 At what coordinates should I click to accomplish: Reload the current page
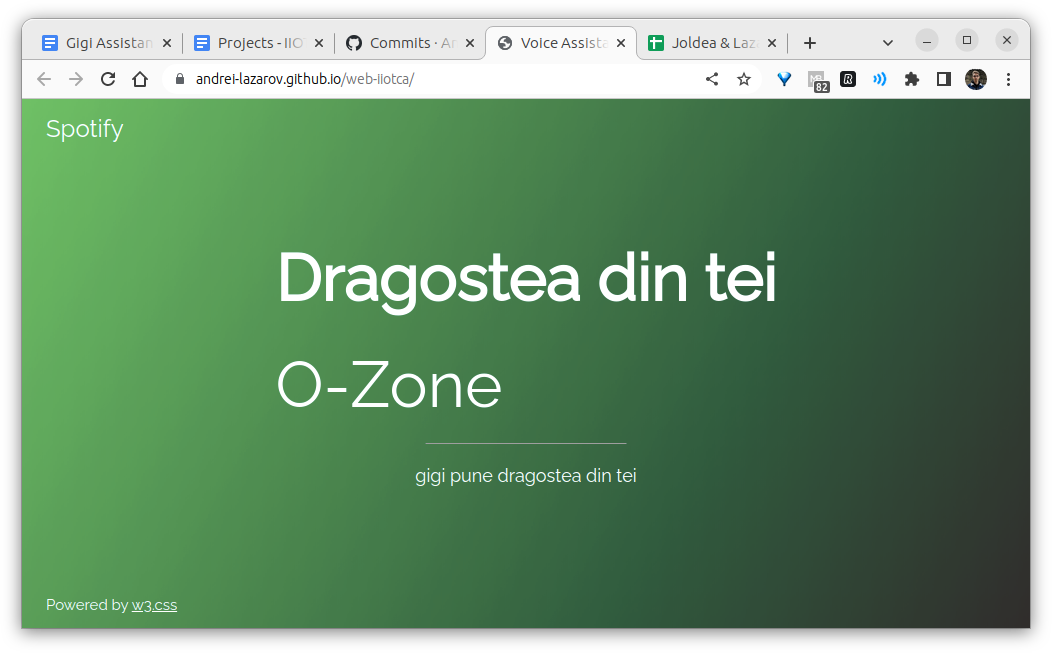(x=108, y=79)
